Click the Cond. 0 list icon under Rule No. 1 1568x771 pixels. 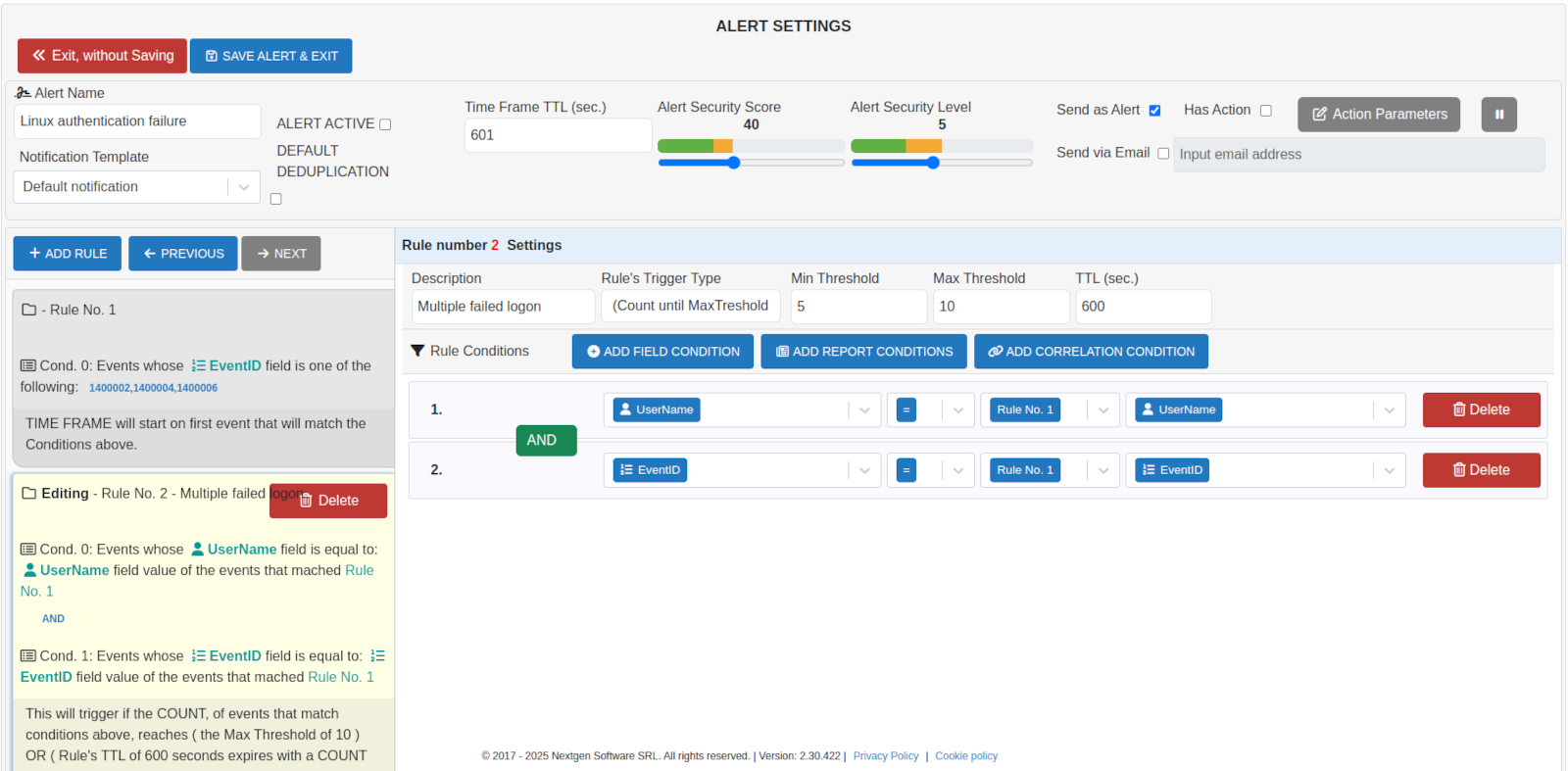[x=28, y=365]
